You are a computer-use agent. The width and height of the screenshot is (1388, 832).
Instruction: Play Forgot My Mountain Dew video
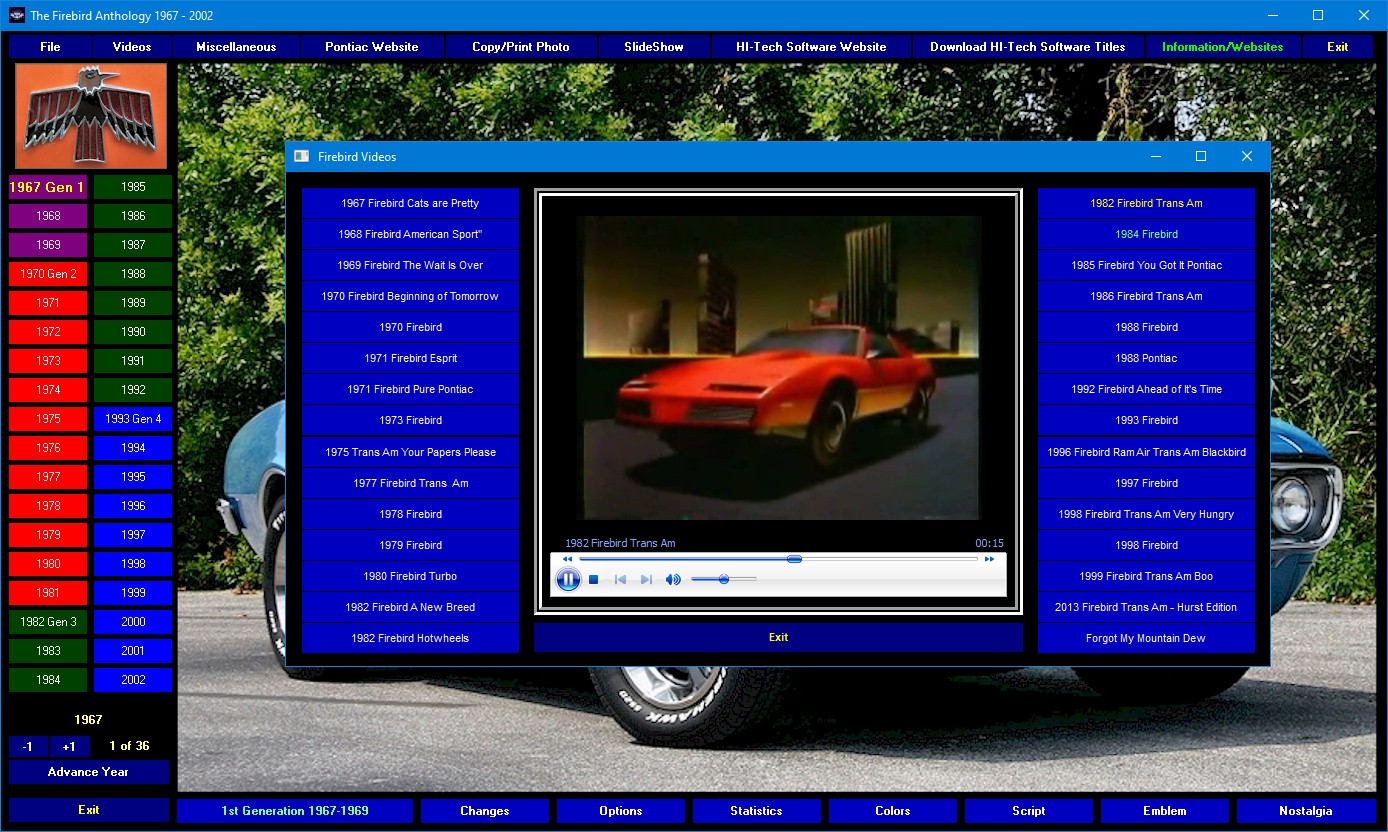coord(1146,638)
